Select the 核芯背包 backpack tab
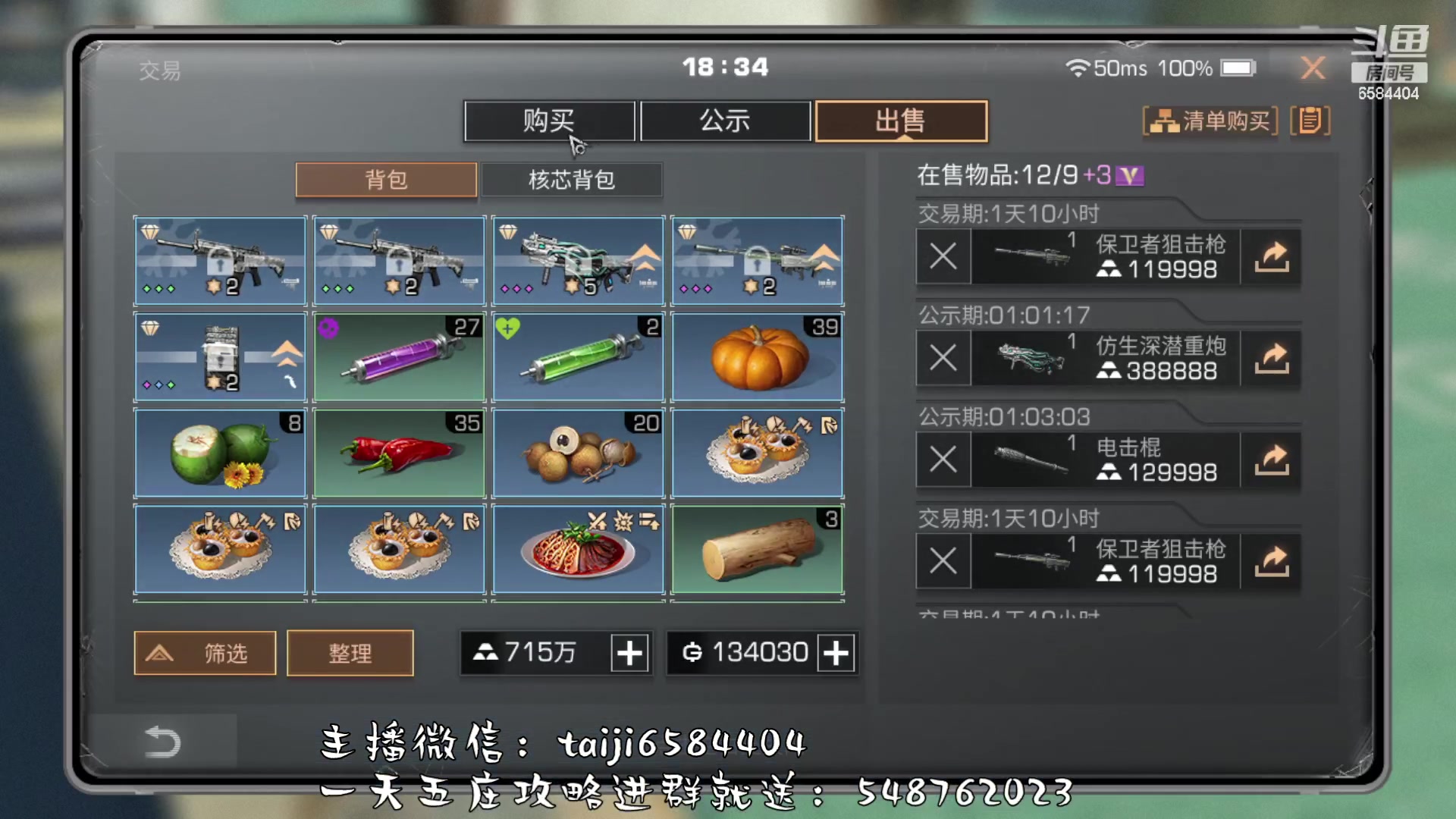The width and height of the screenshot is (1456, 819). coord(572,180)
